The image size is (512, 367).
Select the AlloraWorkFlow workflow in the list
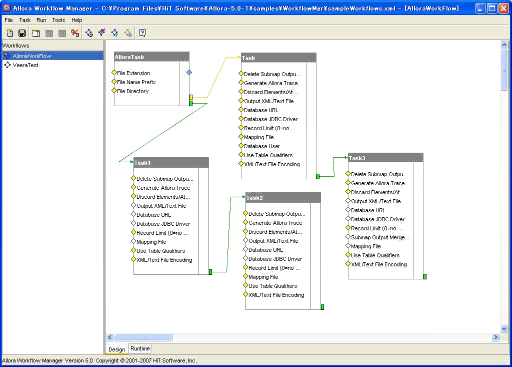53,56
